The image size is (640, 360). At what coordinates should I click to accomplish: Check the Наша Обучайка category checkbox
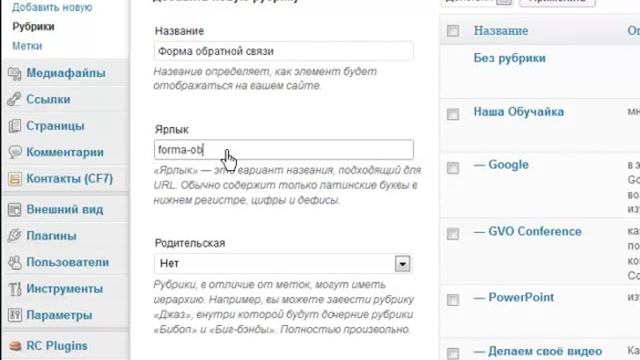453,114
